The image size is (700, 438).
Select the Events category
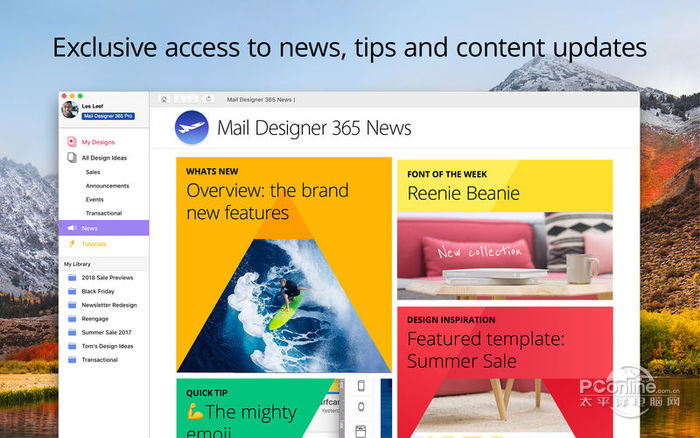coord(95,200)
